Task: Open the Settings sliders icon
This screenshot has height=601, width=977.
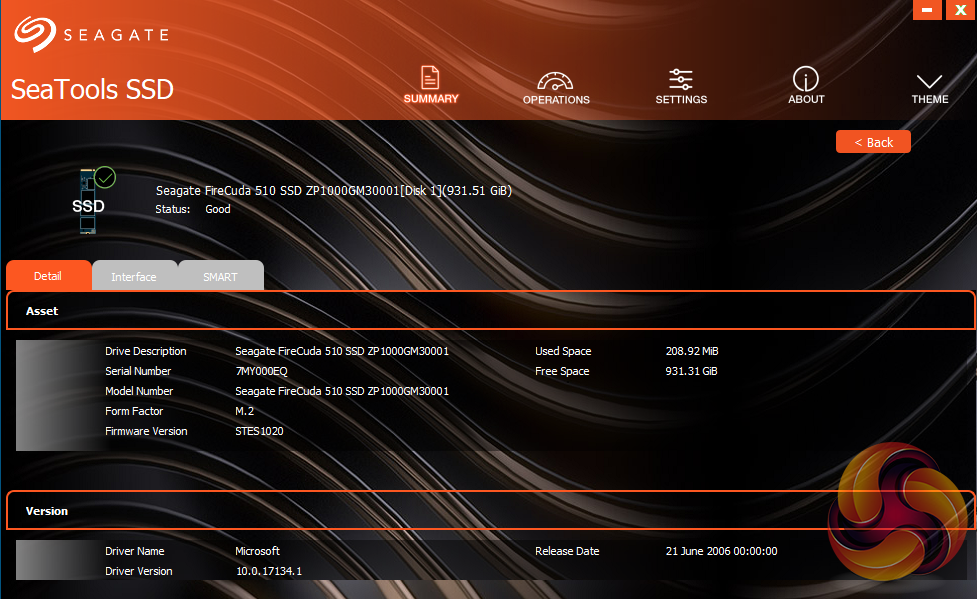Action: 681,86
